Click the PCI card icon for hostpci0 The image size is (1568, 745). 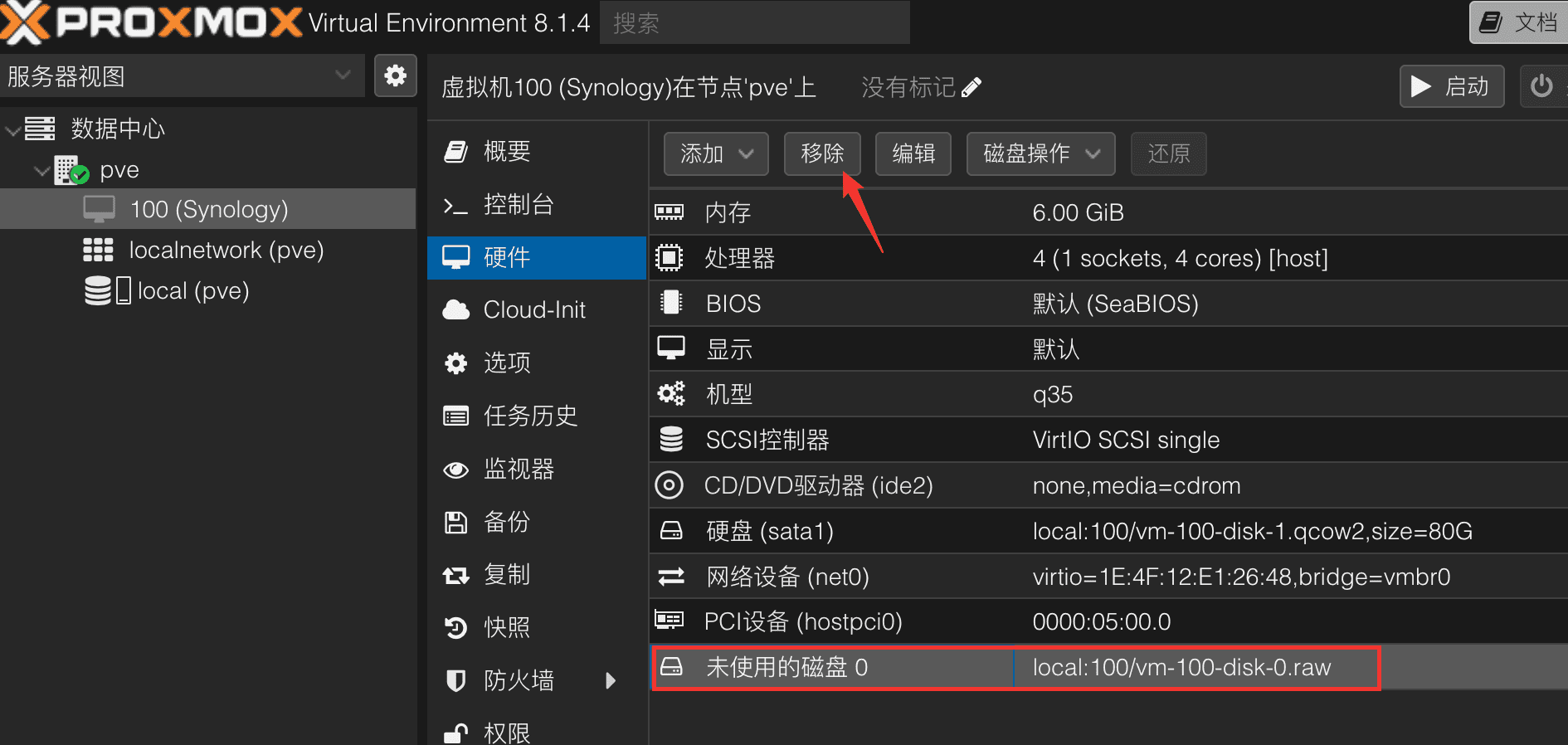click(670, 620)
